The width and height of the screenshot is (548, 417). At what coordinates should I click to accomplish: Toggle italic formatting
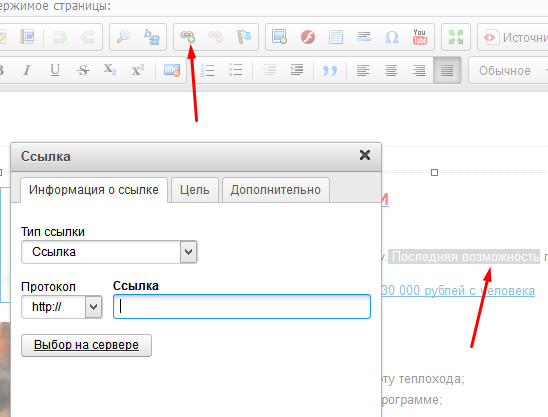tap(27, 70)
